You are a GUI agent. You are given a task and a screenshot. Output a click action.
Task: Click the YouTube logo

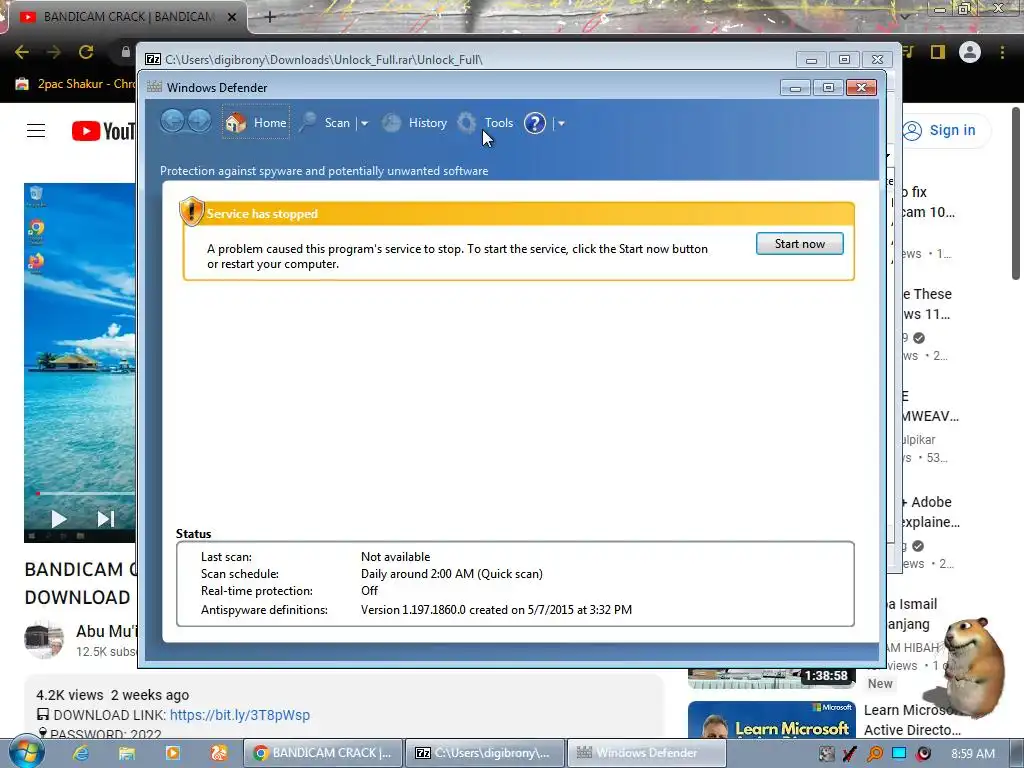103,131
